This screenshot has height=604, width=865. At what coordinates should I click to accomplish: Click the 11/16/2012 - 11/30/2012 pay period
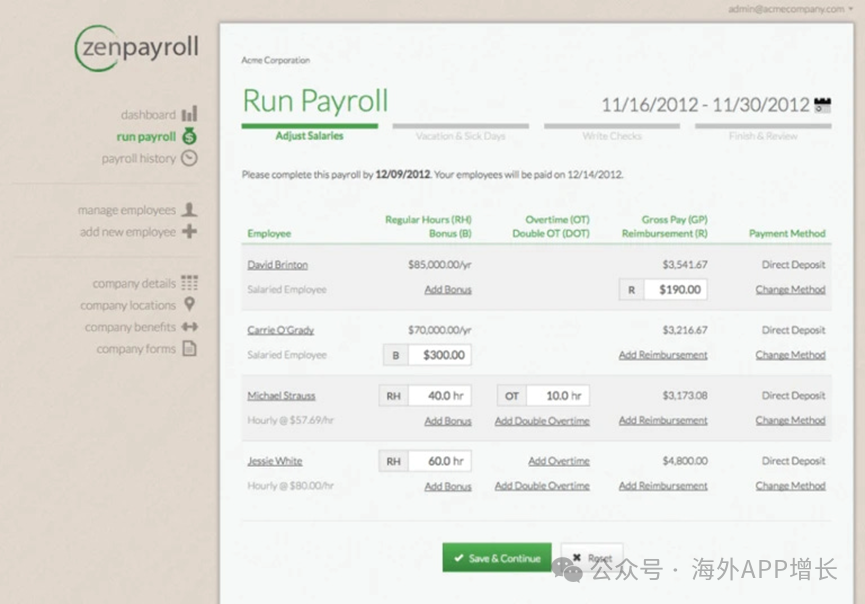click(x=705, y=105)
